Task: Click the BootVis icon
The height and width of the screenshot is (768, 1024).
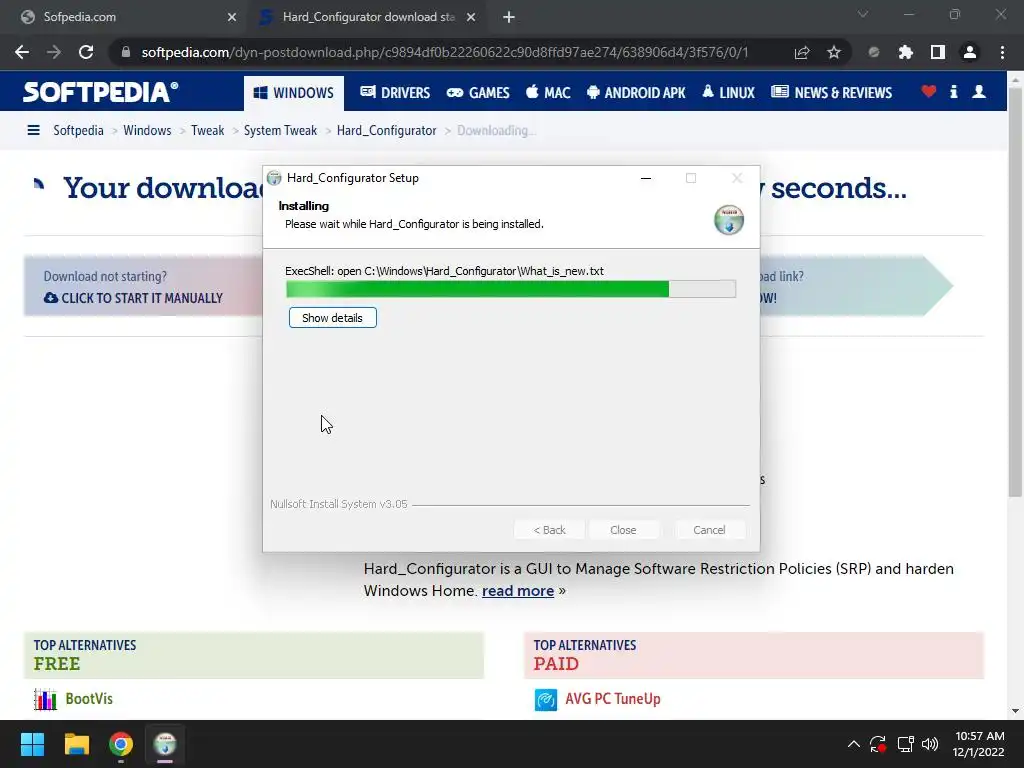Action: tap(45, 699)
